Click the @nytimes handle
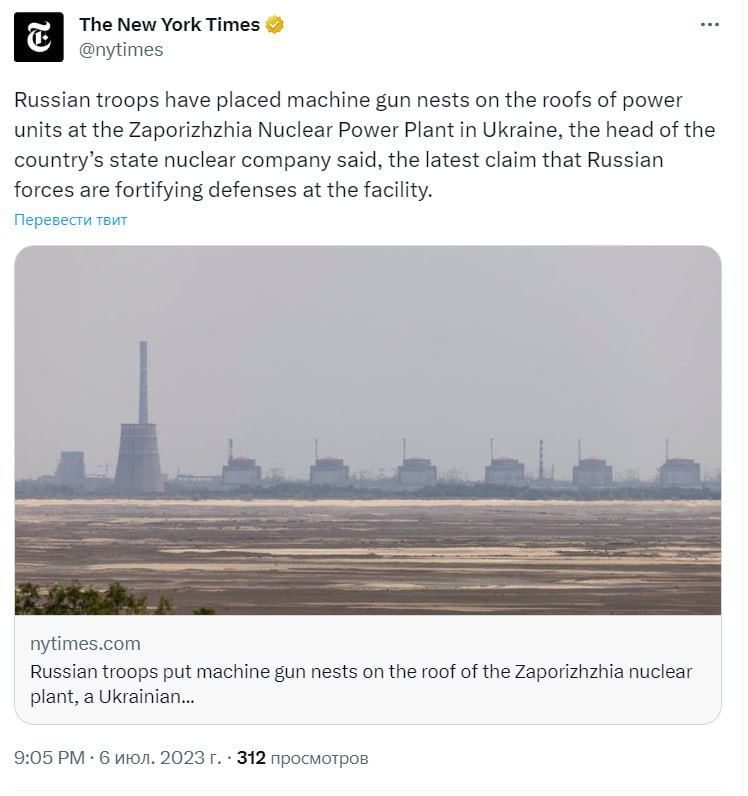The image size is (748, 796). click(120, 49)
